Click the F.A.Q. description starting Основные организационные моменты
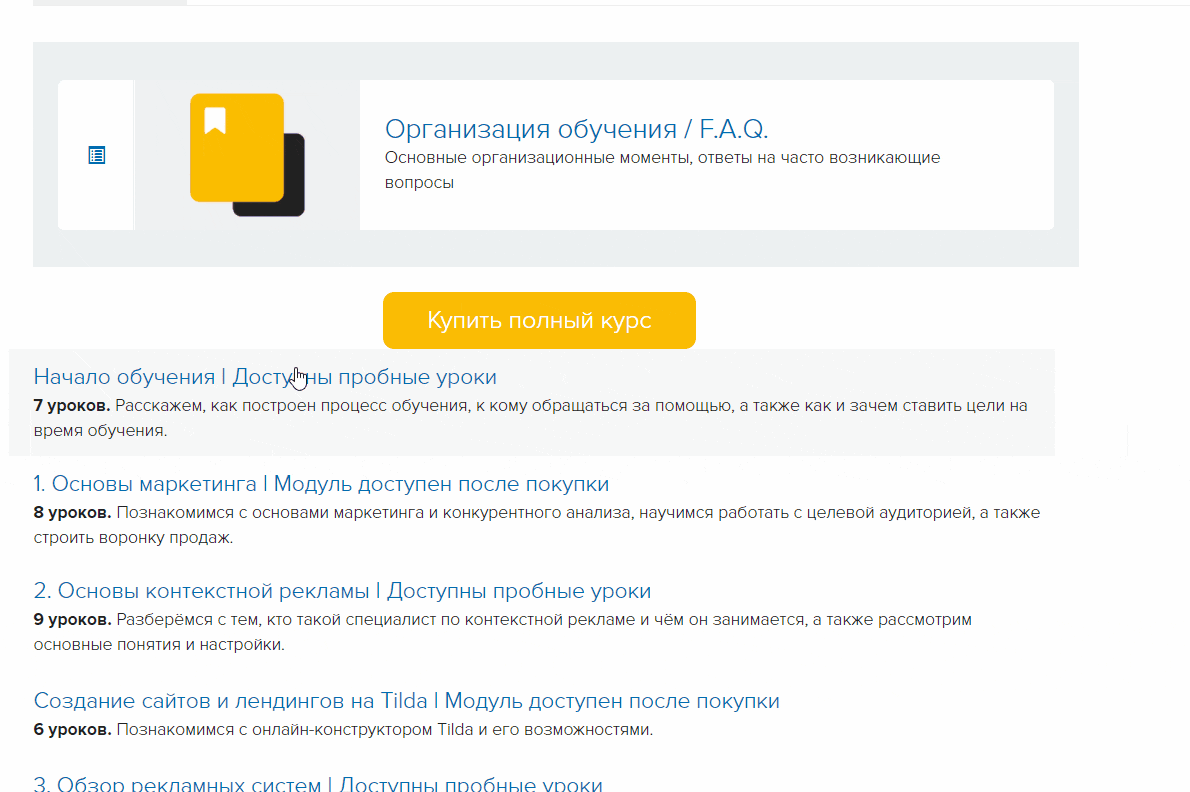Image resolution: width=1190 pixels, height=792 pixels. pyautogui.click(x=662, y=170)
